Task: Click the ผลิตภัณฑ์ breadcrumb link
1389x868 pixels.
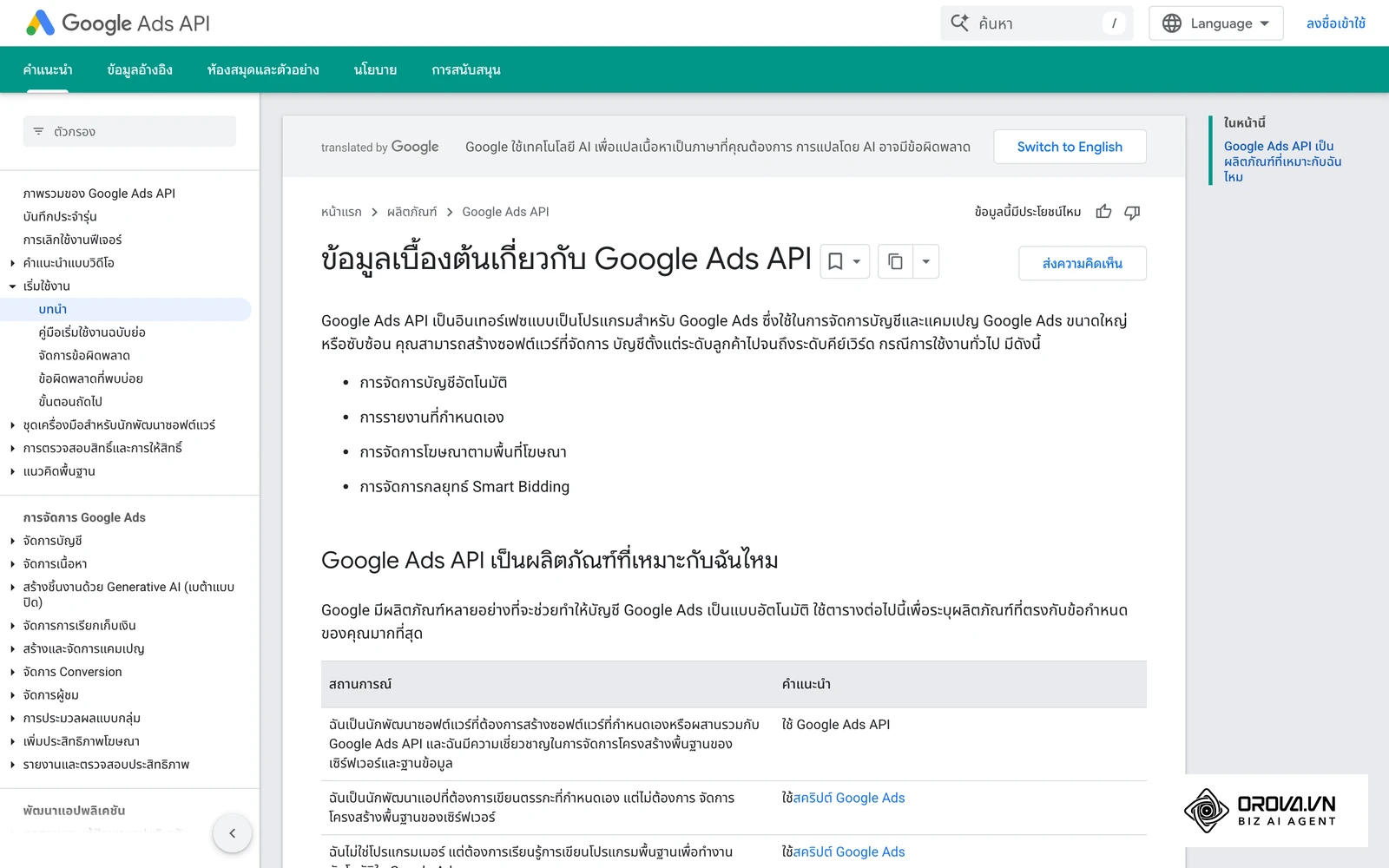Action: pos(412,212)
